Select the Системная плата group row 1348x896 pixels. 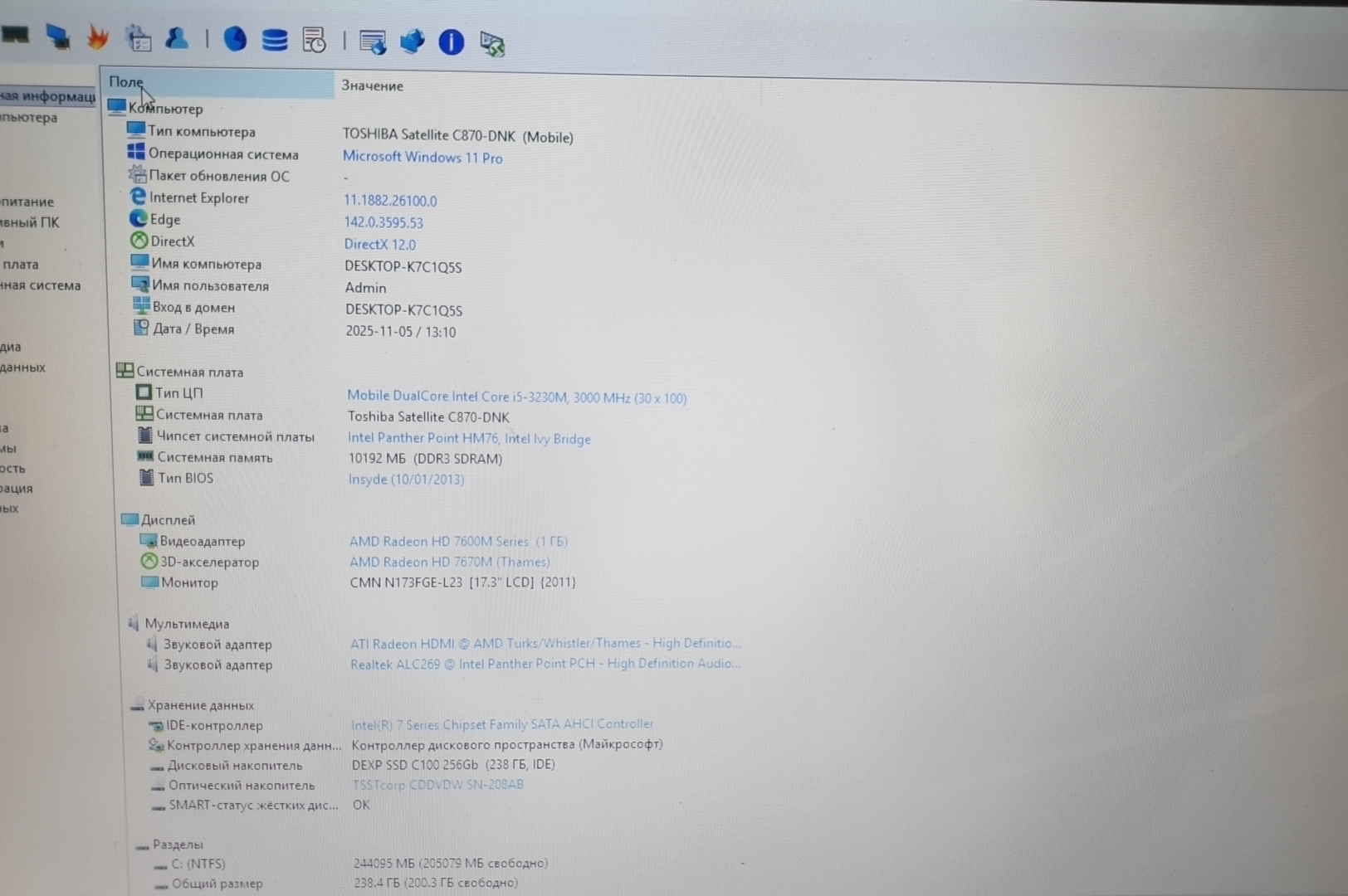(189, 372)
